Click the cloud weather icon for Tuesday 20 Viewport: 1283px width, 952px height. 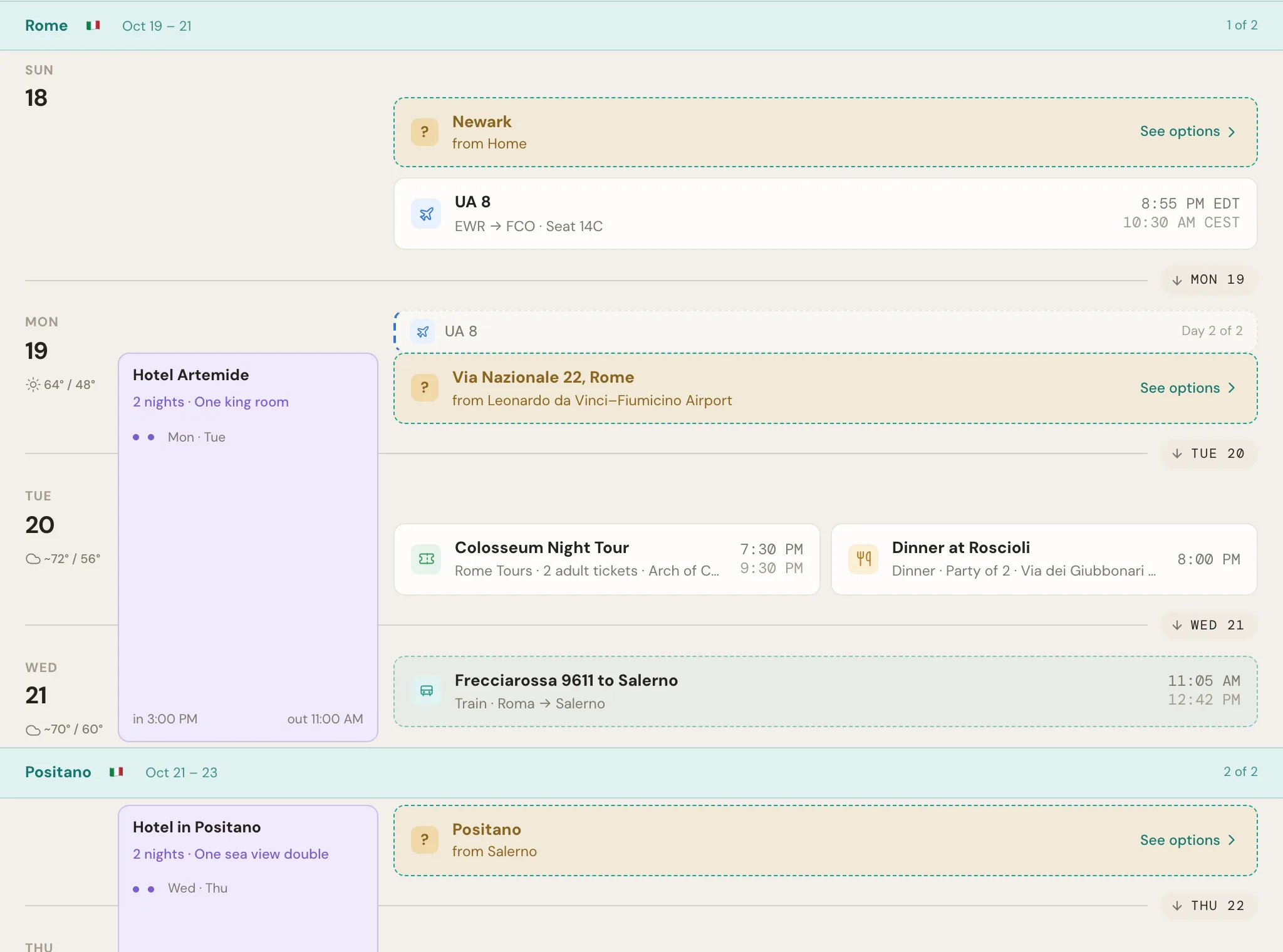pos(33,559)
